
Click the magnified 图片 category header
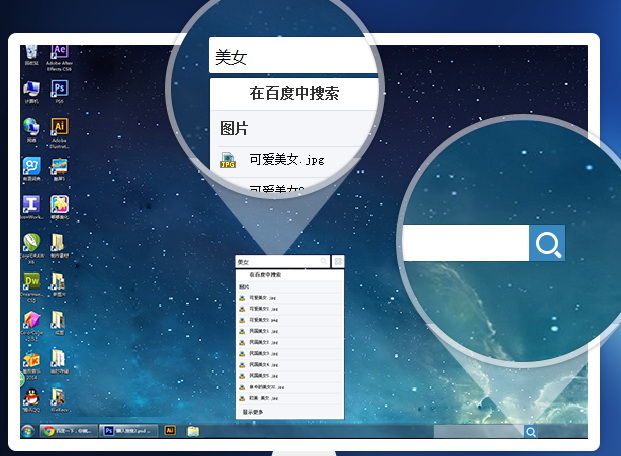coord(234,128)
